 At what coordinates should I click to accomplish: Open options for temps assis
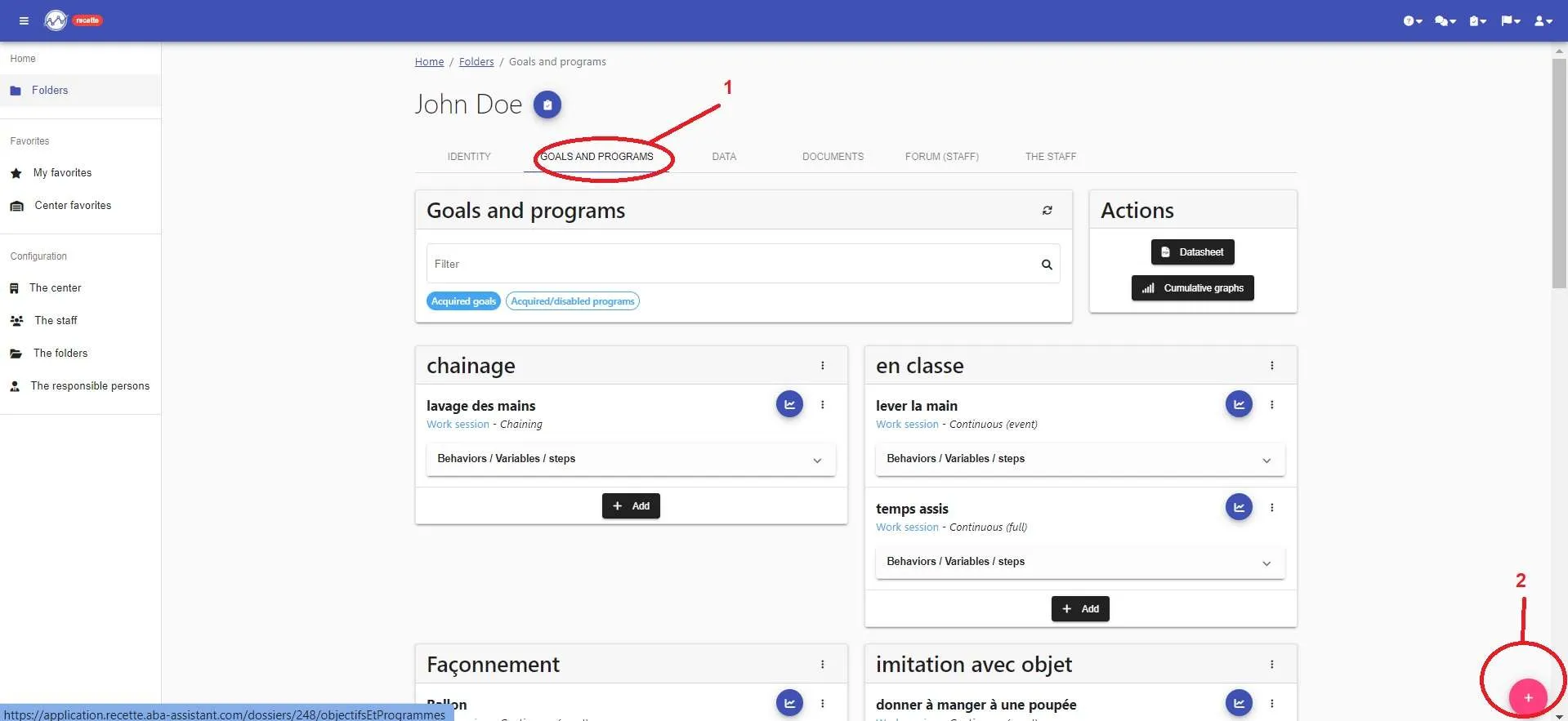coord(1272,508)
